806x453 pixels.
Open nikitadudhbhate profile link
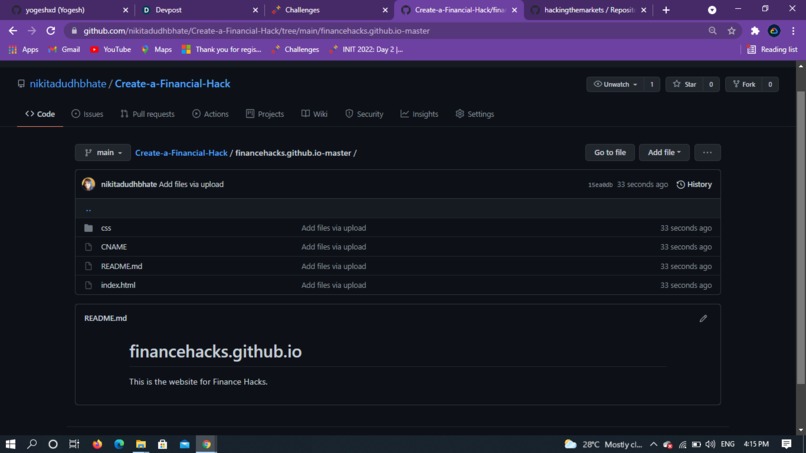point(68,84)
